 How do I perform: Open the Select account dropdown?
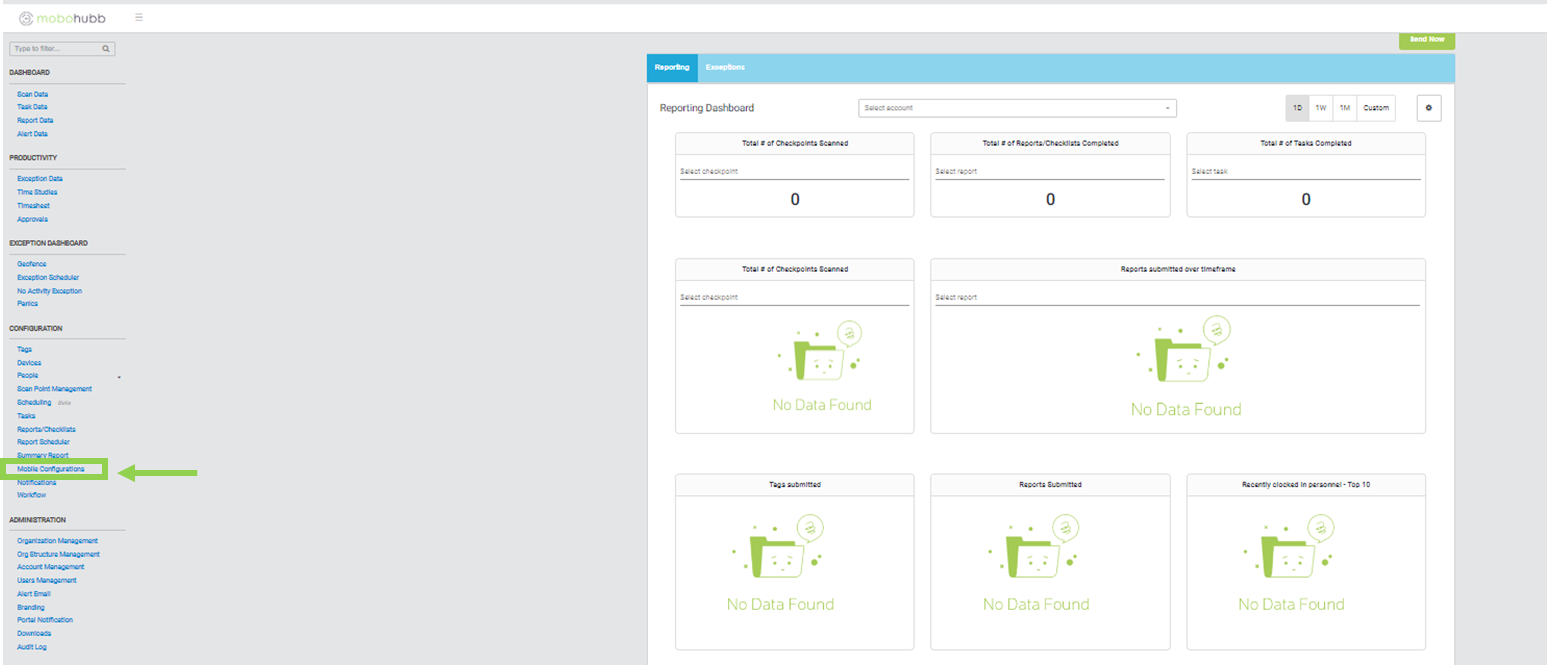coord(1016,108)
